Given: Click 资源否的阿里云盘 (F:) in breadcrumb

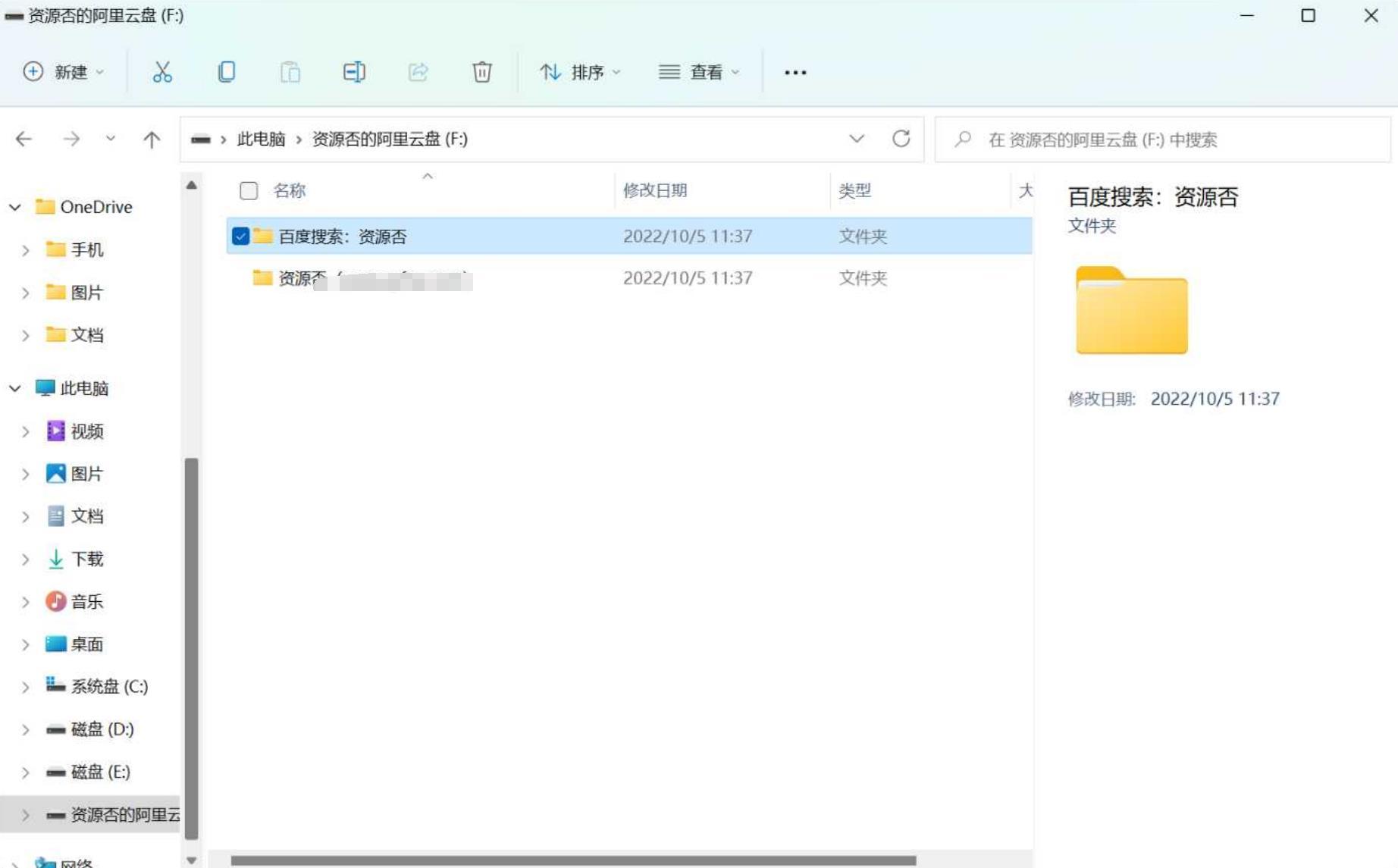Looking at the screenshot, I should click(390, 139).
